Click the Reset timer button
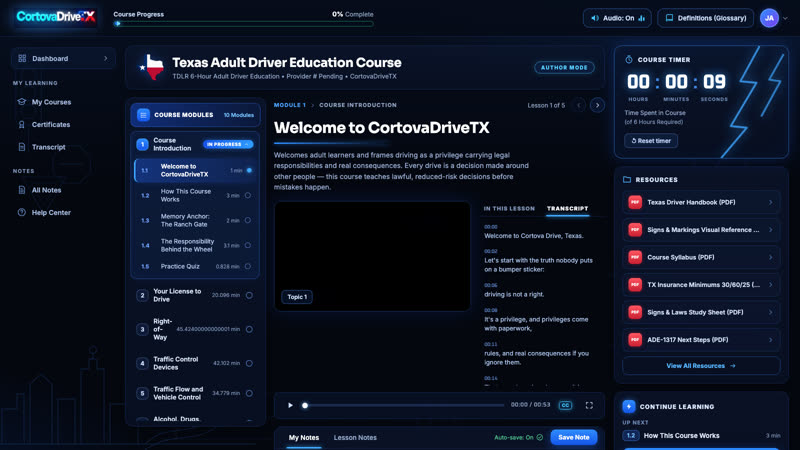The width and height of the screenshot is (800, 450). tap(651, 141)
